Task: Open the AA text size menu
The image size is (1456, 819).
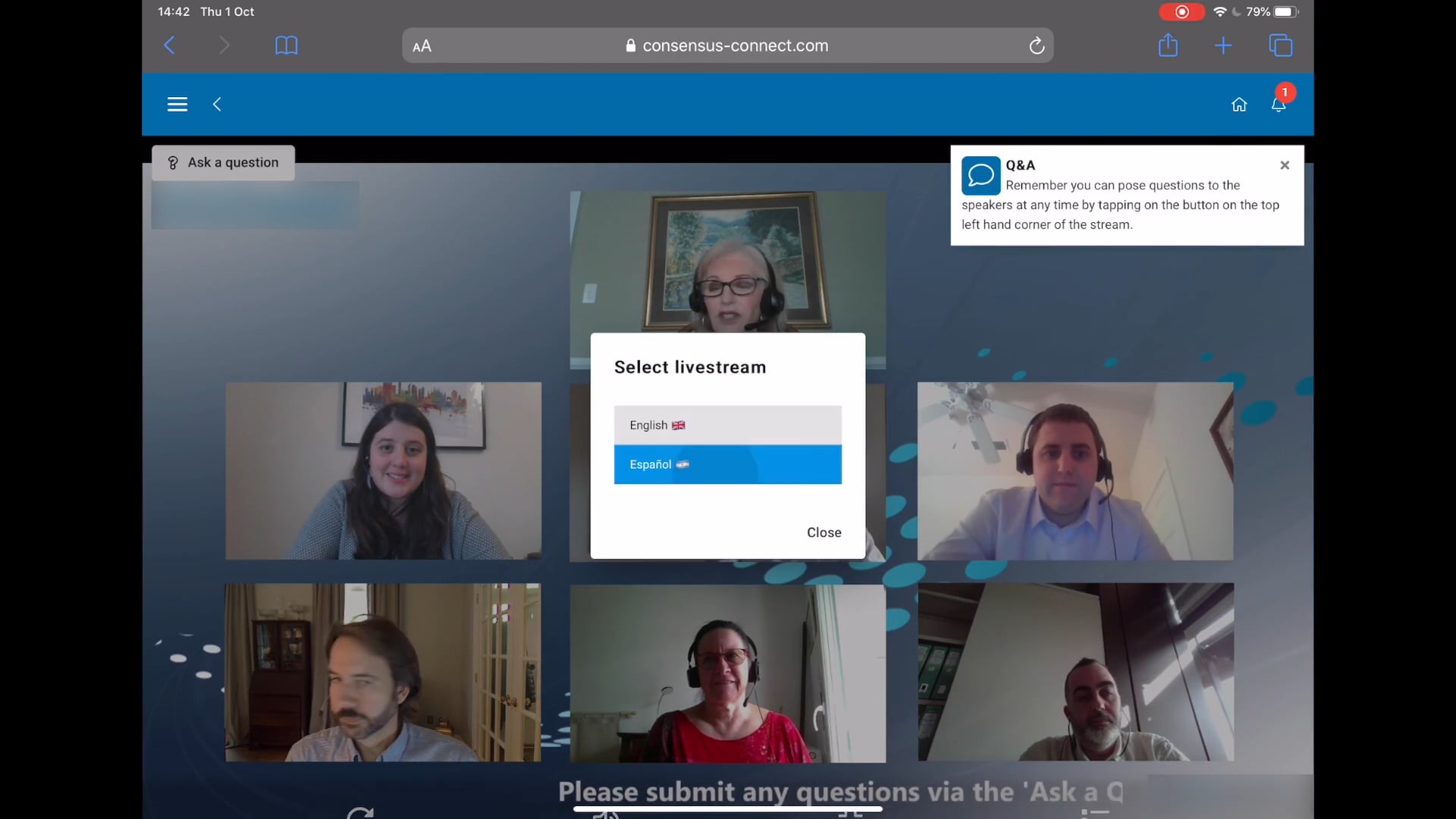Action: [x=422, y=45]
